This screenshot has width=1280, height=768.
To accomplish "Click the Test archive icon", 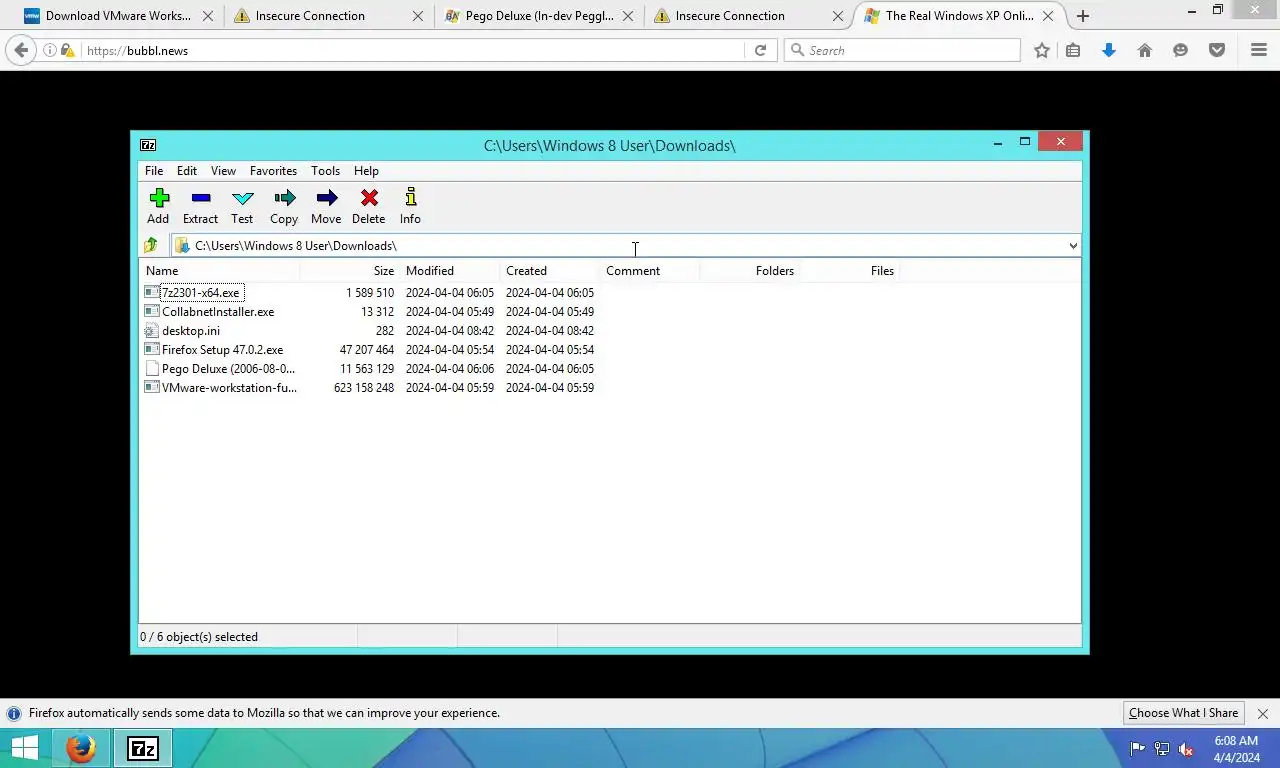I will coord(243,198).
